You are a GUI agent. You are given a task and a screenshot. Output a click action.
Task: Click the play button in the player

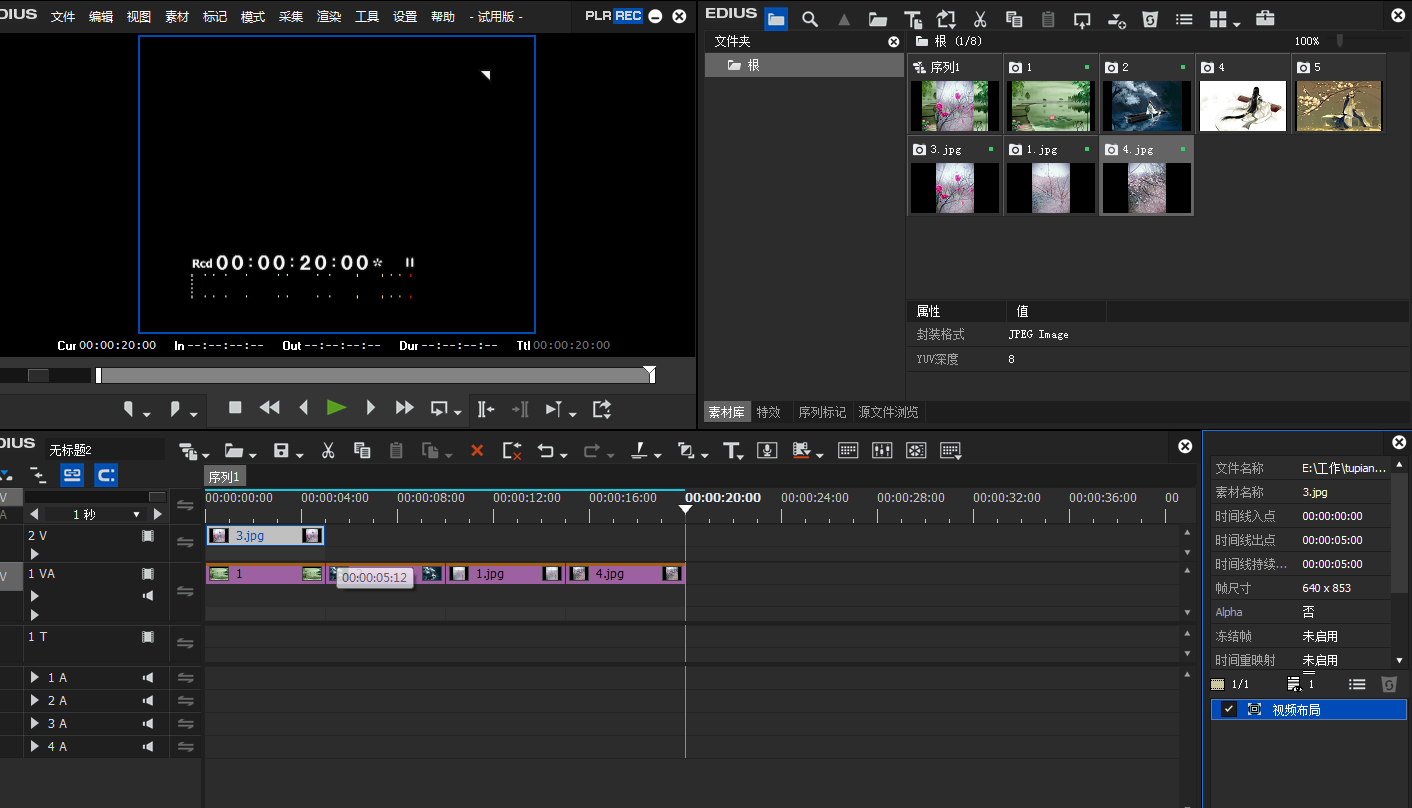click(336, 408)
